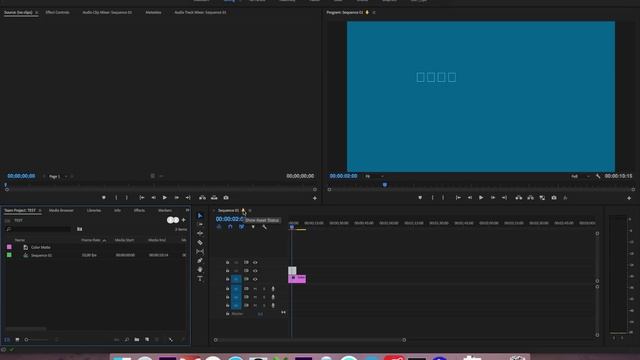The image size is (640, 360).
Task: Toggle middle video track output eye
Action: pos(255,271)
